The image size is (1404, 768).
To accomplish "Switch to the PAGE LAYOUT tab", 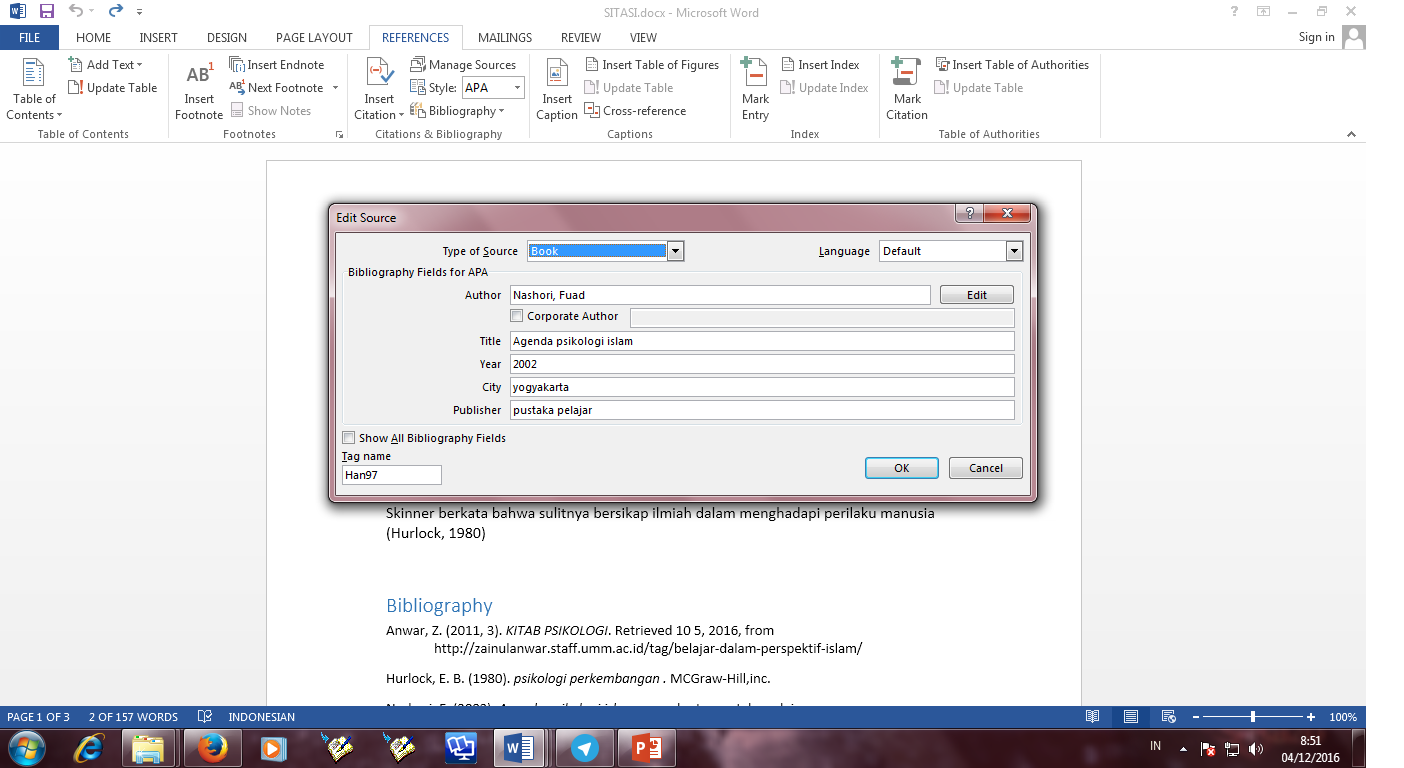I will 314,37.
